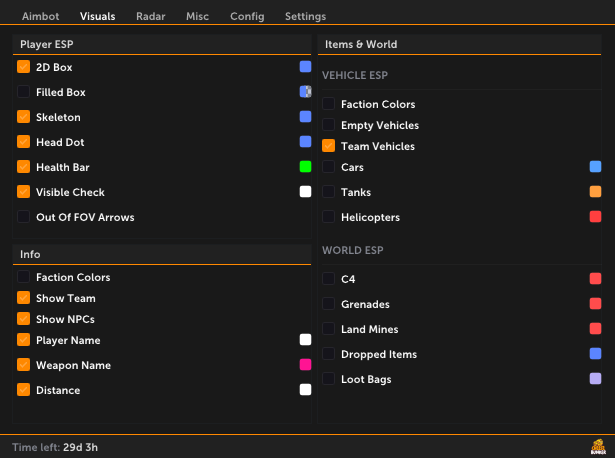Open the Grenades color swatch
Screen dimensions: 615x458
(x=595, y=304)
